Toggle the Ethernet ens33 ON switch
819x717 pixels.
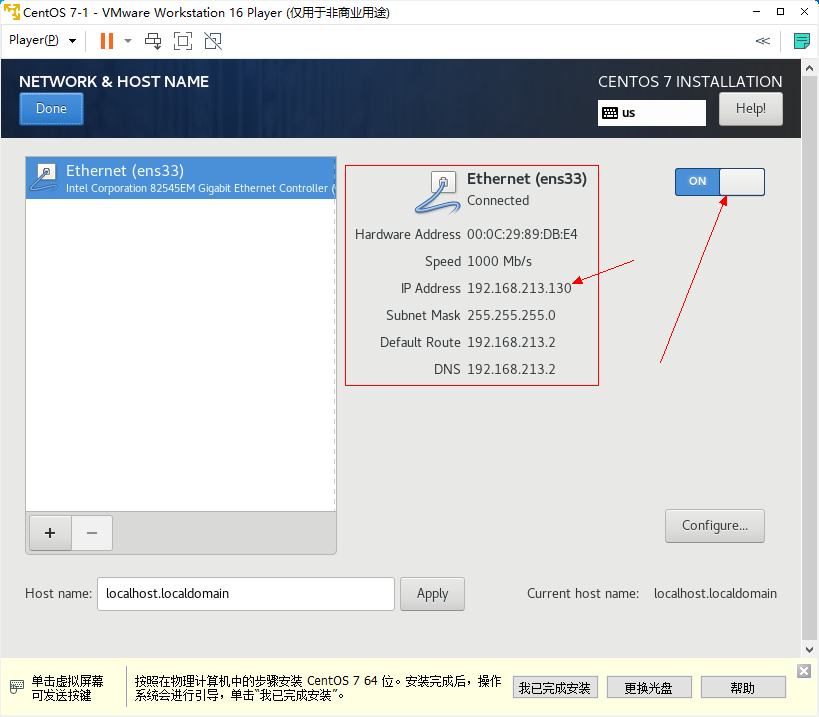(719, 181)
